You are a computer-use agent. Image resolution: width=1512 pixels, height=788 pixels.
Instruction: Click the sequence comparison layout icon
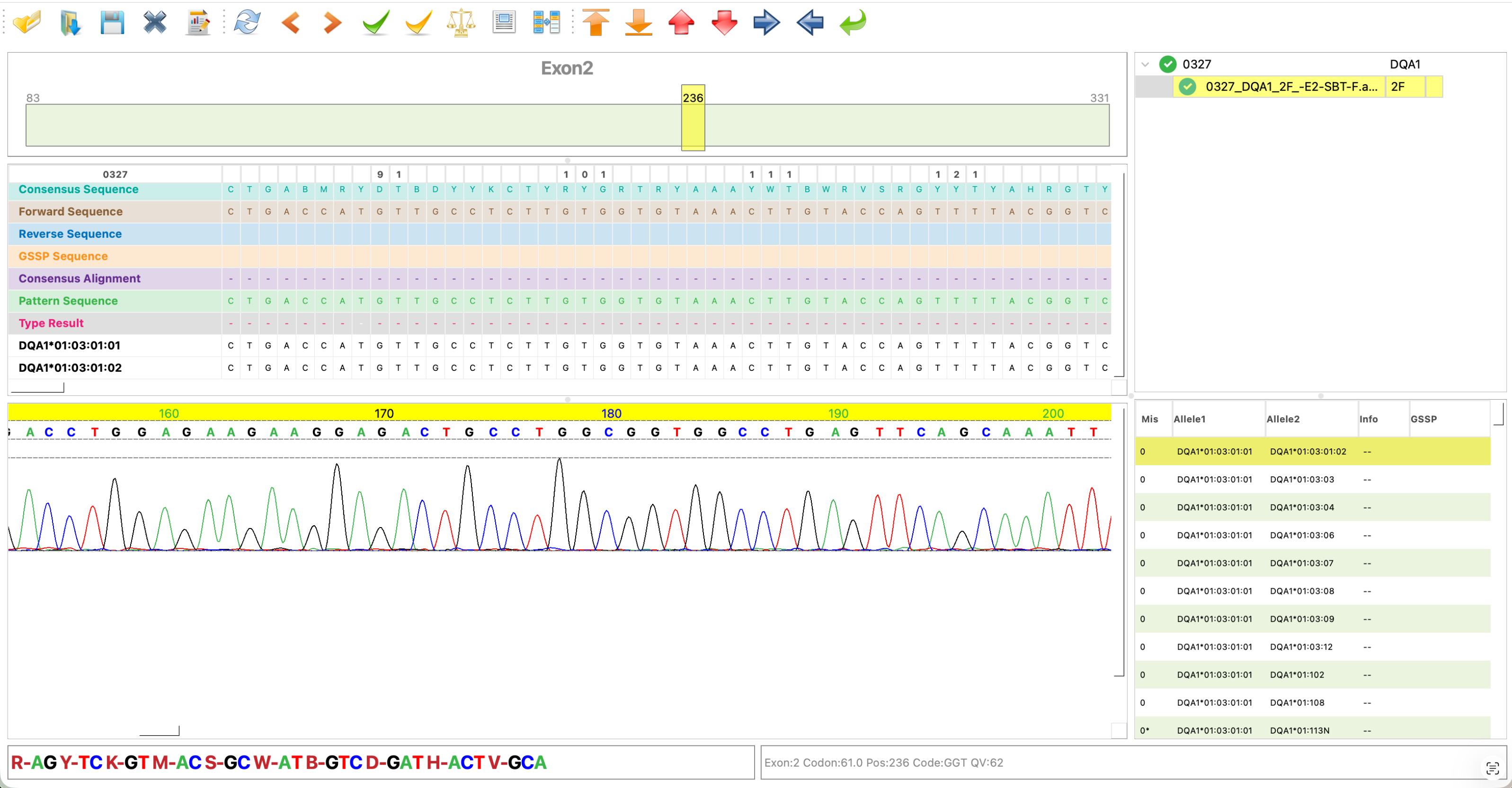click(545, 23)
